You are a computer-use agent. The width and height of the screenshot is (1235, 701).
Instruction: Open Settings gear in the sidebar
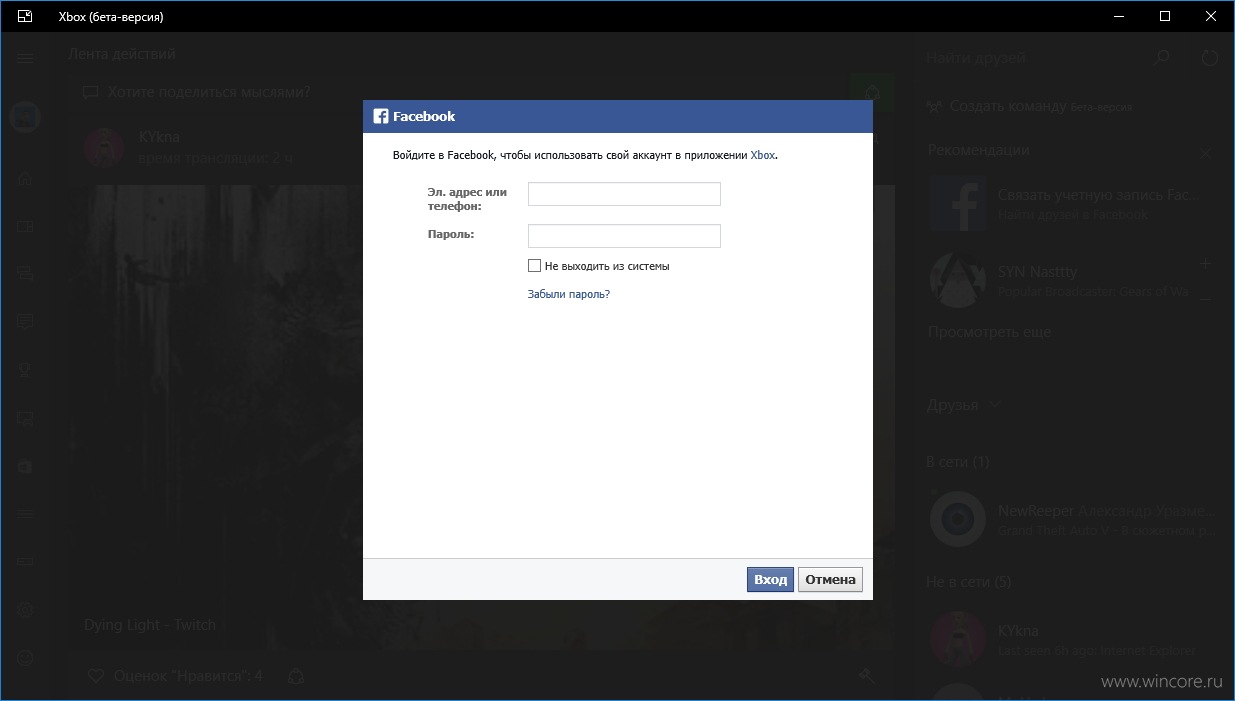pyautogui.click(x=25, y=610)
